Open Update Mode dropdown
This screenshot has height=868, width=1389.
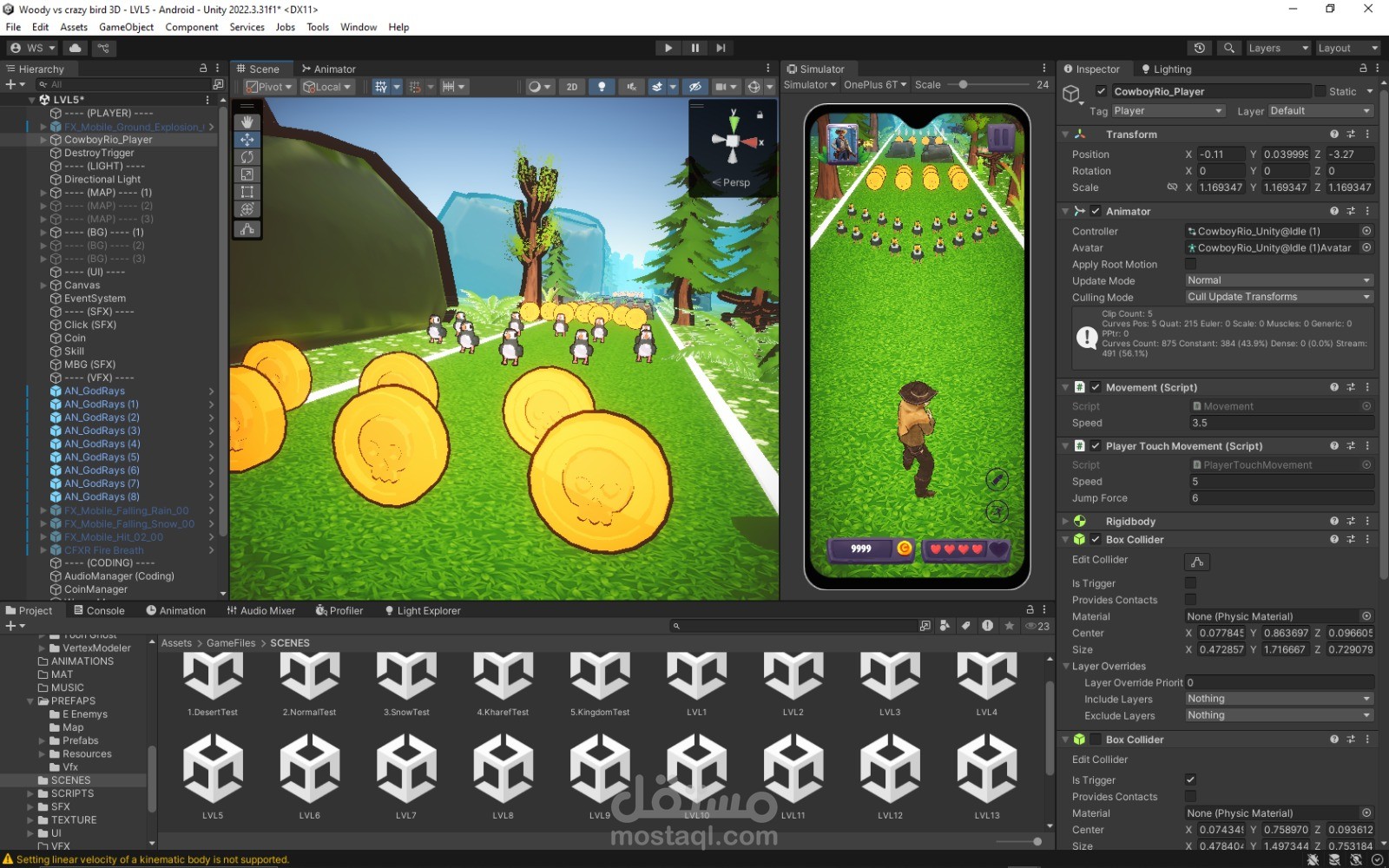point(1279,280)
